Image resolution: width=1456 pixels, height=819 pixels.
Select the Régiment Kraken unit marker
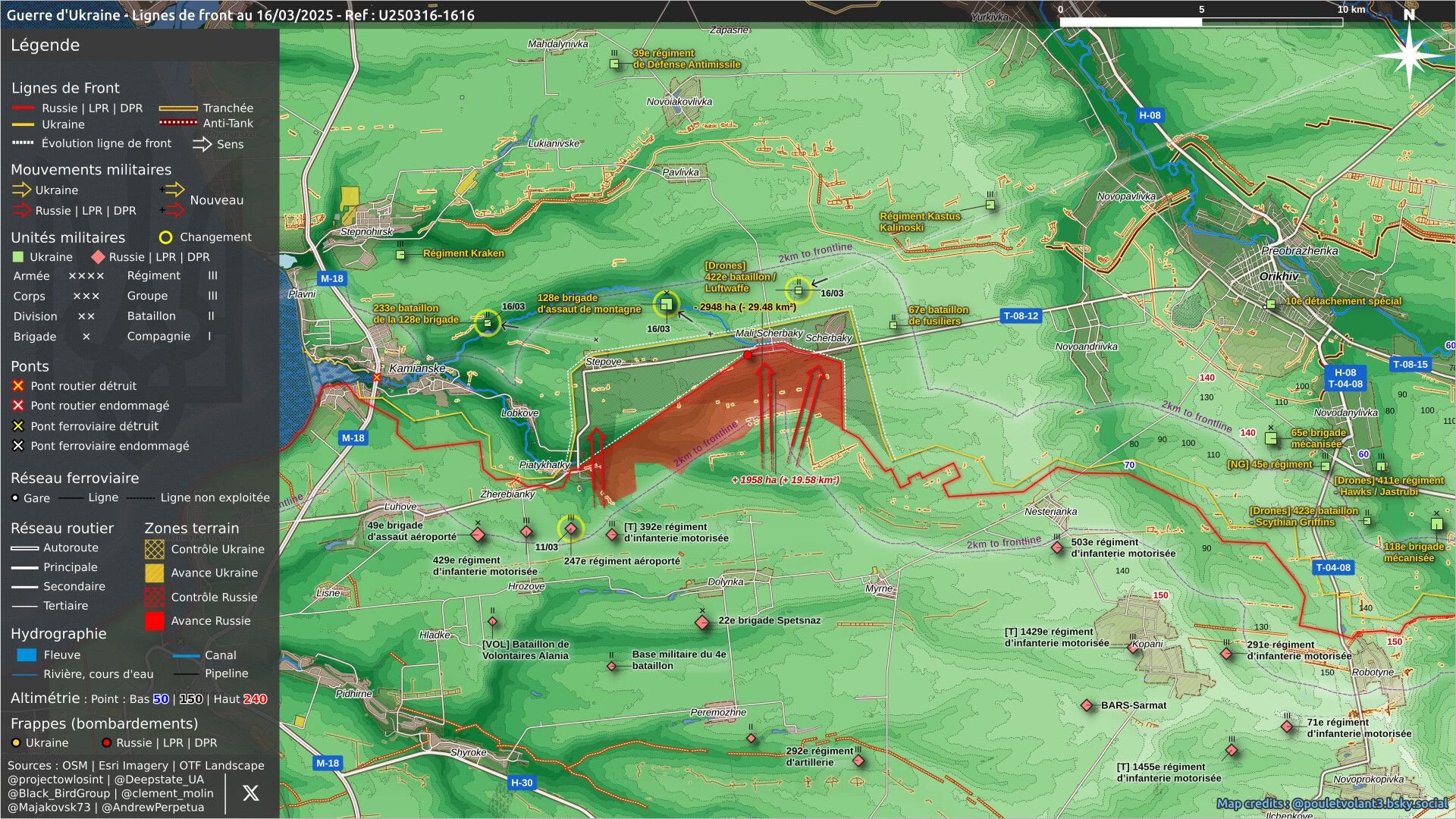point(400,254)
